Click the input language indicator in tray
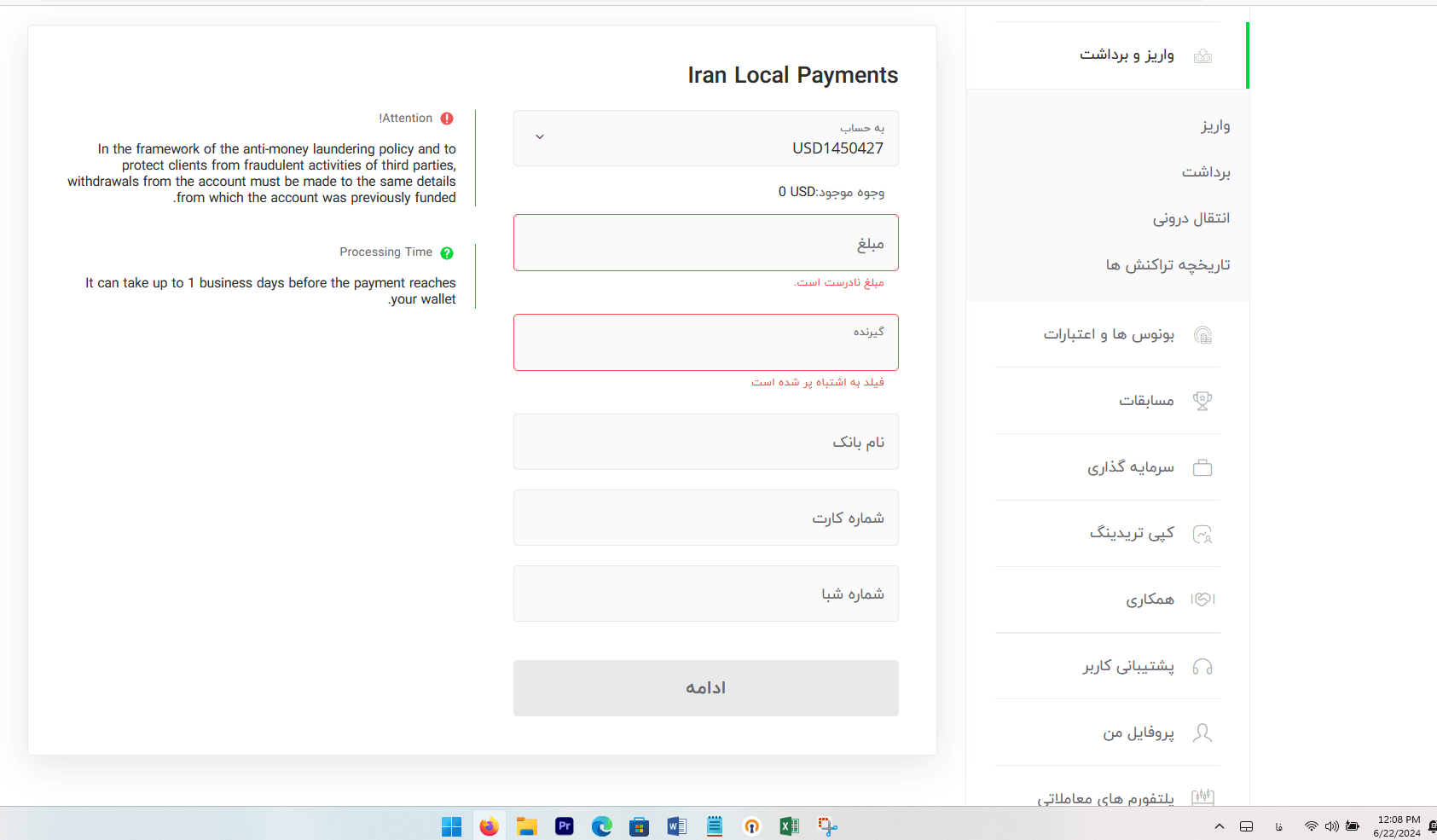The width and height of the screenshot is (1437, 840). tap(1278, 826)
